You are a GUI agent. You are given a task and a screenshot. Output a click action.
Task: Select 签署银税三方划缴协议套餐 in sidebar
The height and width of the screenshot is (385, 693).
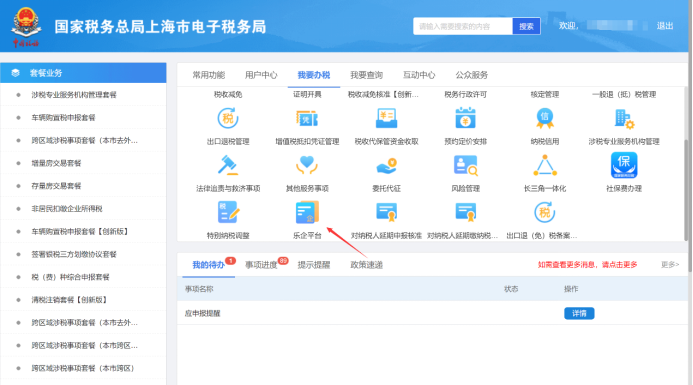pos(74,254)
